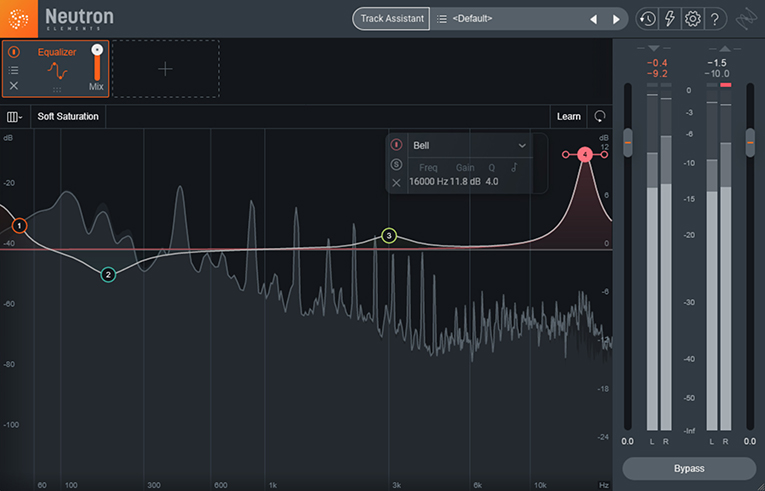The height and width of the screenshot is (491, 765).
Task: Click output peak value -1.5
Action: (717, 63)
